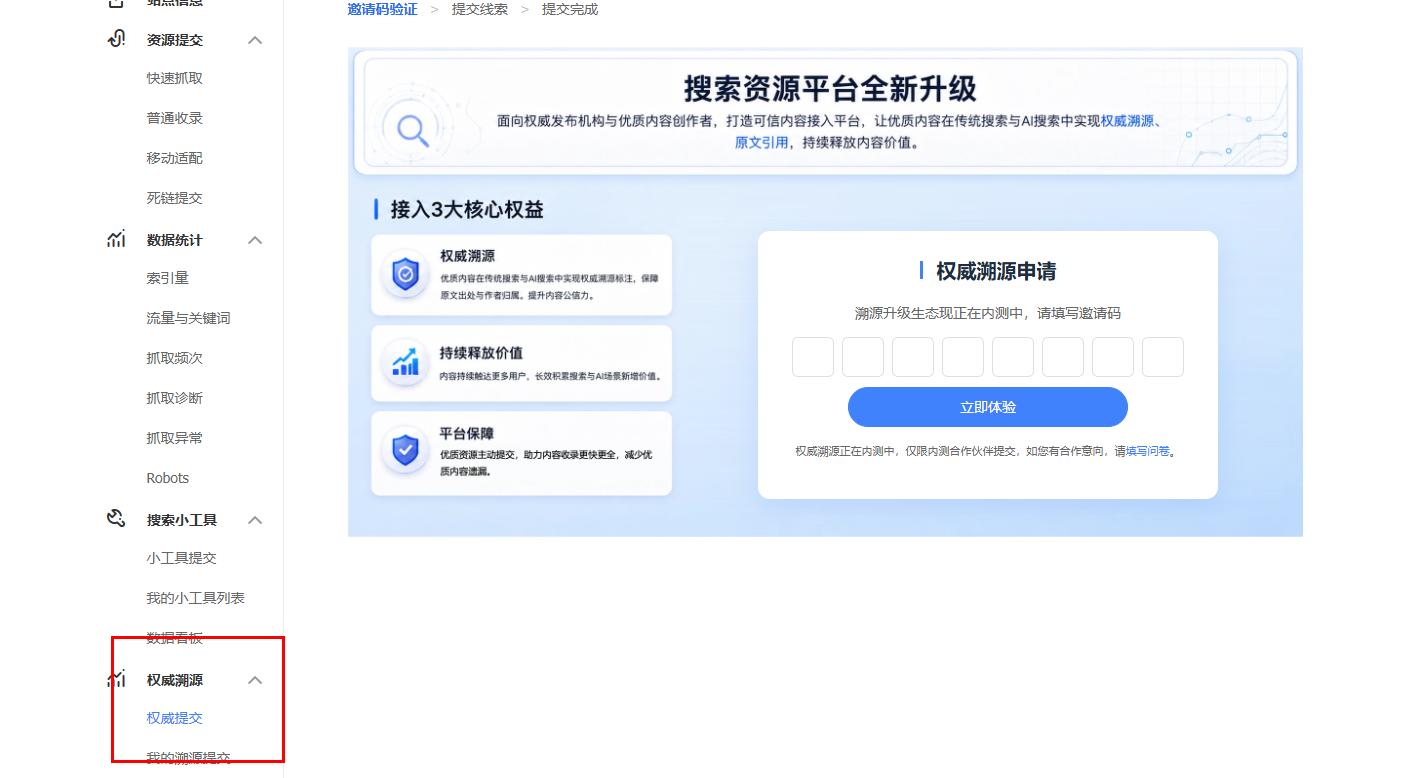Click the magnifying glass banner icon
Viewport: 1405px width, 778px height.
pos(412,130)
